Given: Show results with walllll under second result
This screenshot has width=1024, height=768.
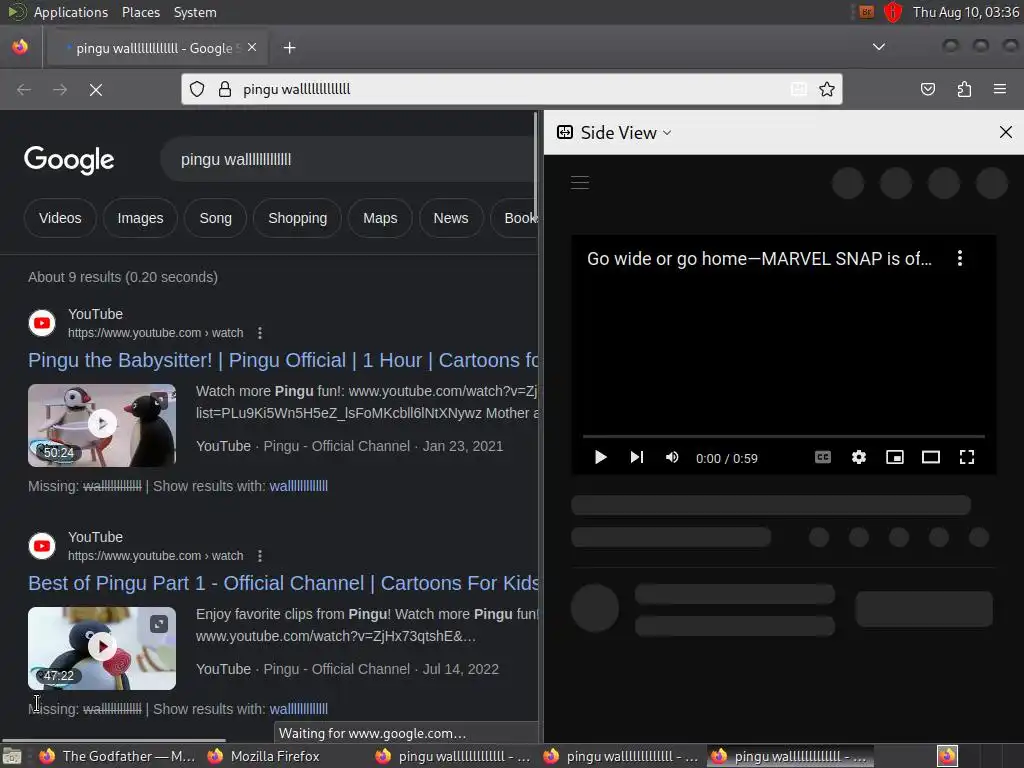Looking at the screenshot, I should pyautogui.click(x=298, y=709).
